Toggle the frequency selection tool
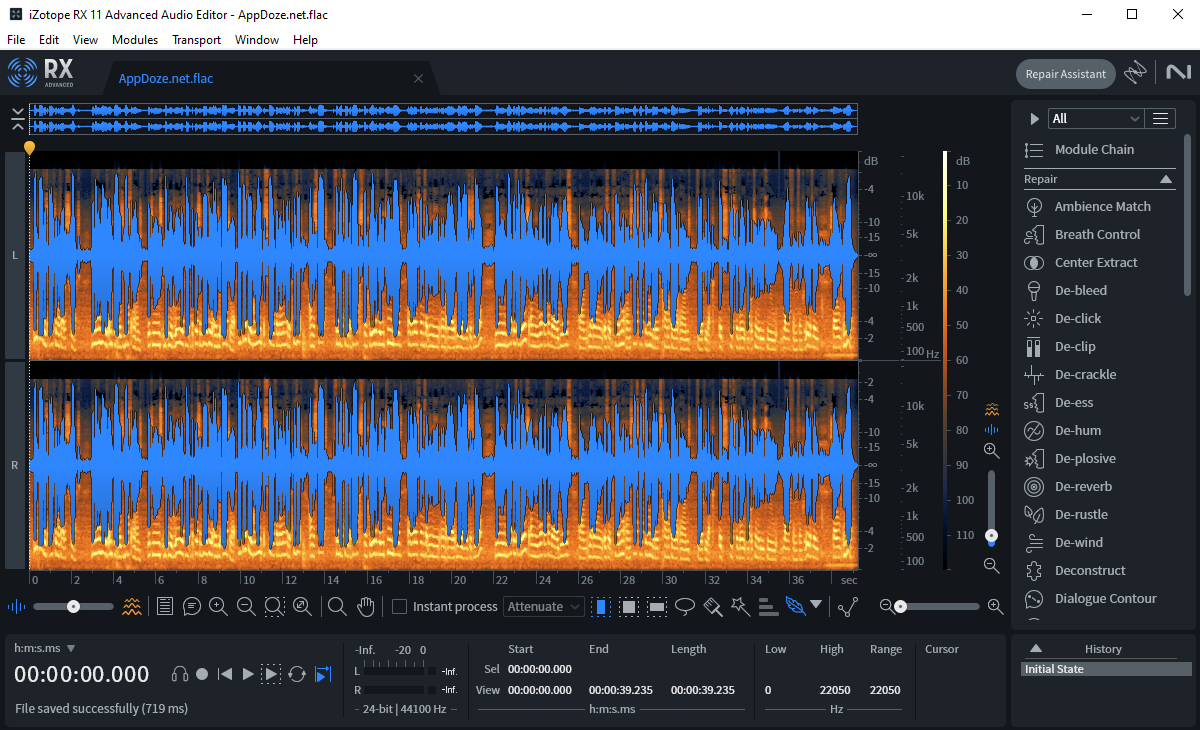Screen dimensions: 1200x730 click(657, 606)
